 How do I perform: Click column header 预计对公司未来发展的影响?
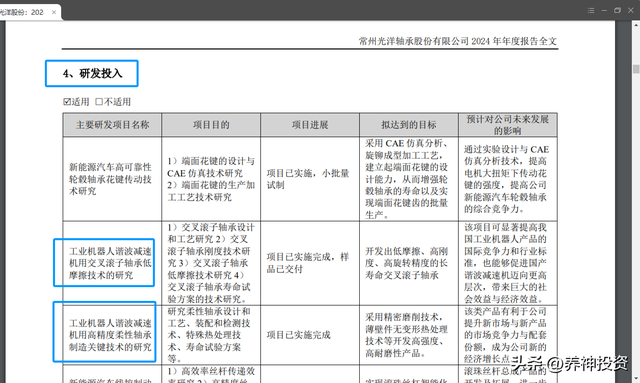pos(508,125)
